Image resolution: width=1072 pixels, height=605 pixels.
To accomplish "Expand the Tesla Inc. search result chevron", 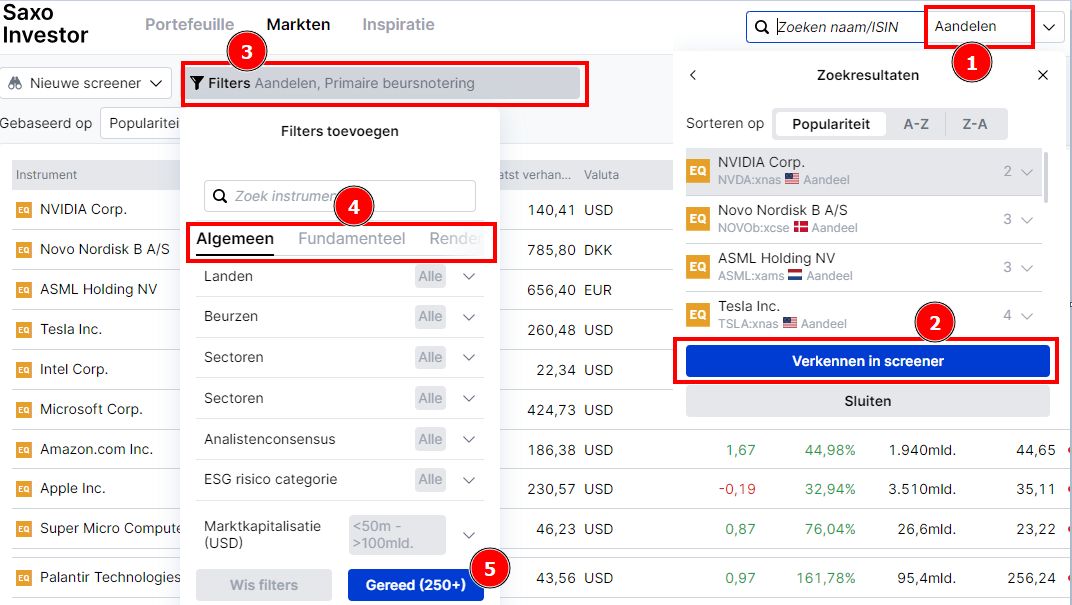I will click(x=1027, y=315).
